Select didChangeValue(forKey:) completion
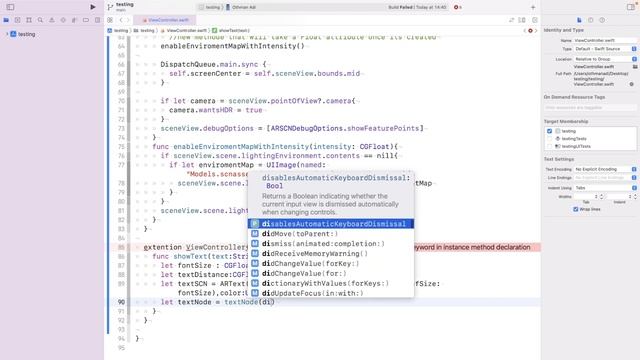640x360 pixels. 331,264
